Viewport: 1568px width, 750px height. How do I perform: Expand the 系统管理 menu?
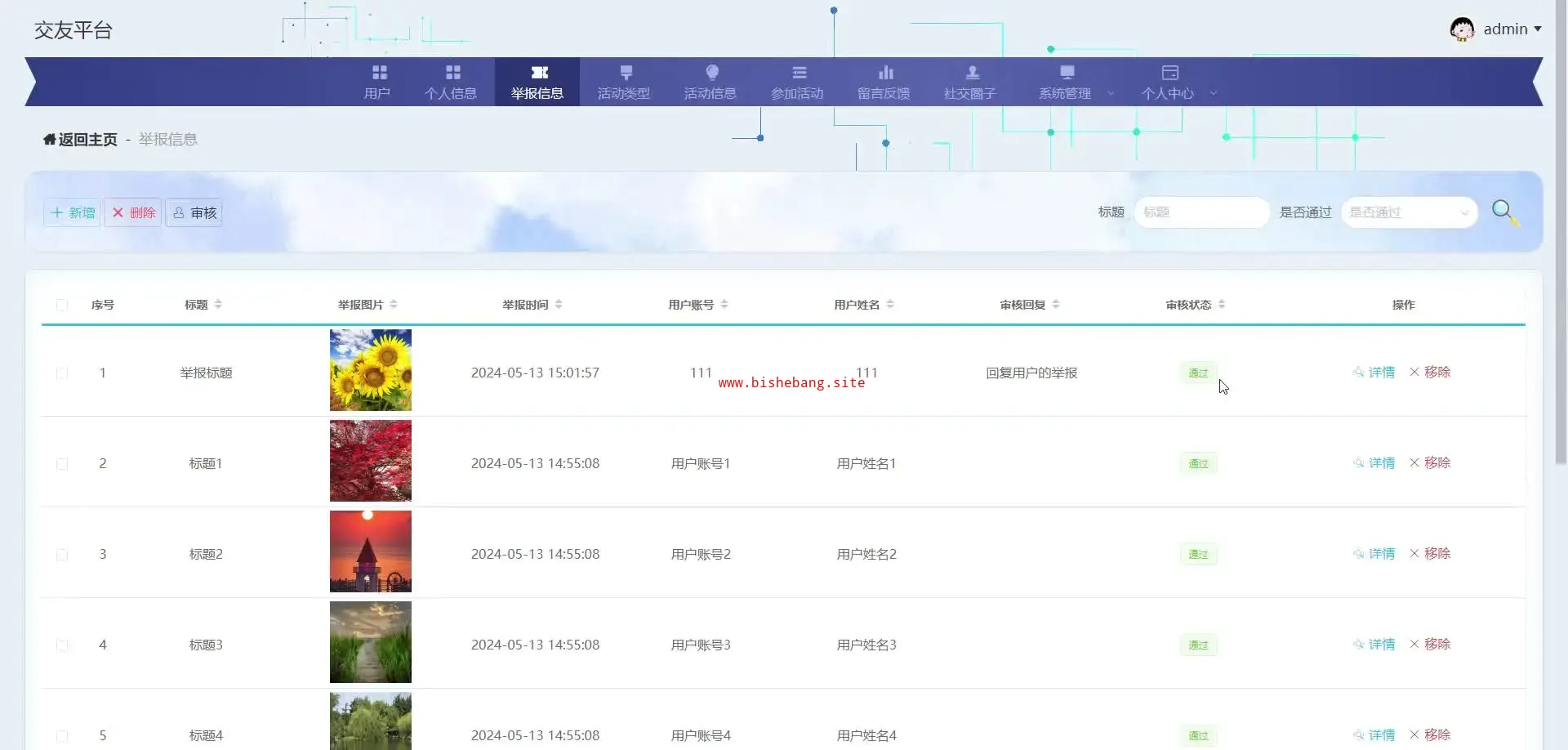pyautogui.click(x=1075, y=83)
